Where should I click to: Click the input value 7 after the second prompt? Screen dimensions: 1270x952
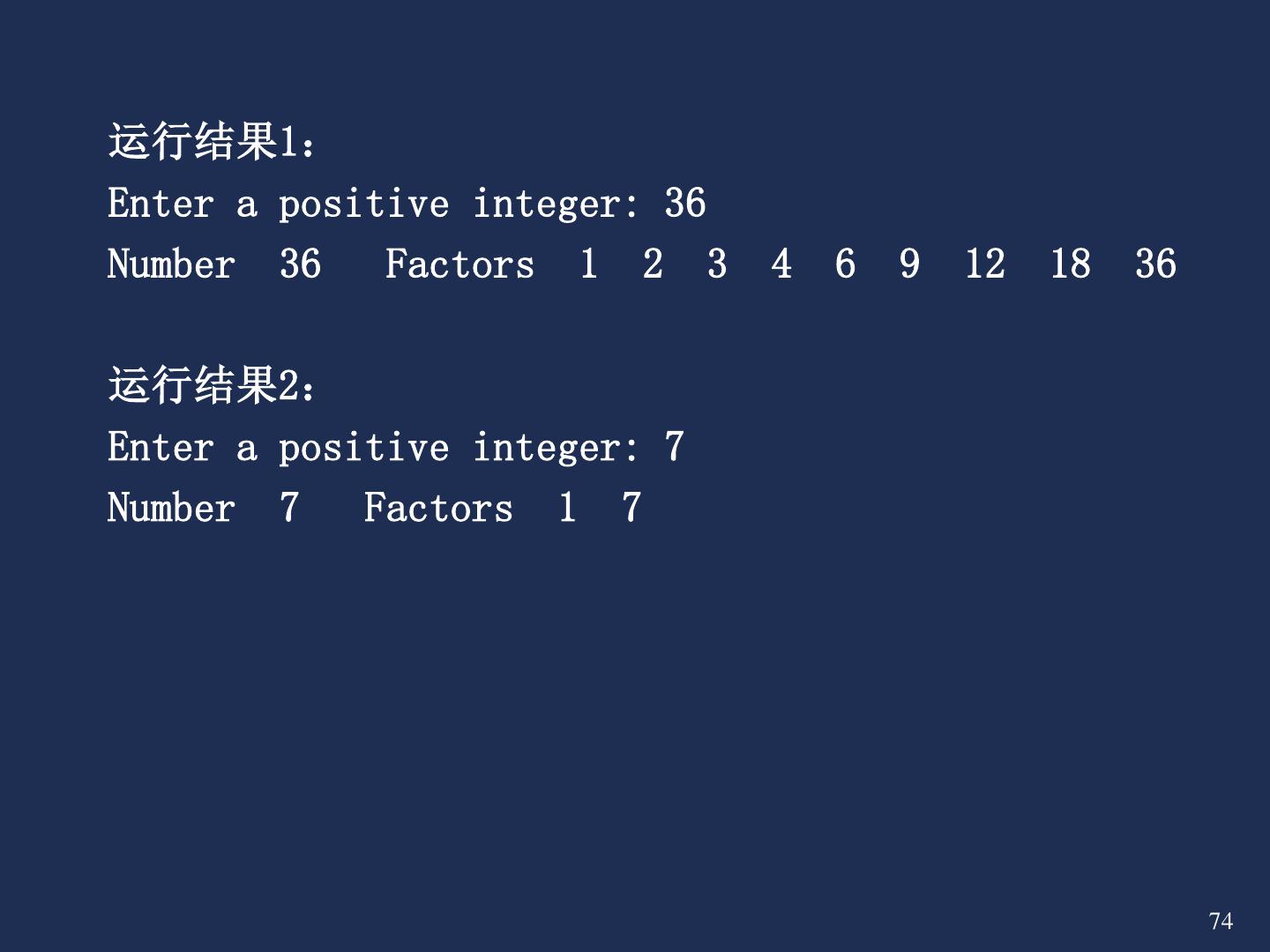[x=675, y=447]
